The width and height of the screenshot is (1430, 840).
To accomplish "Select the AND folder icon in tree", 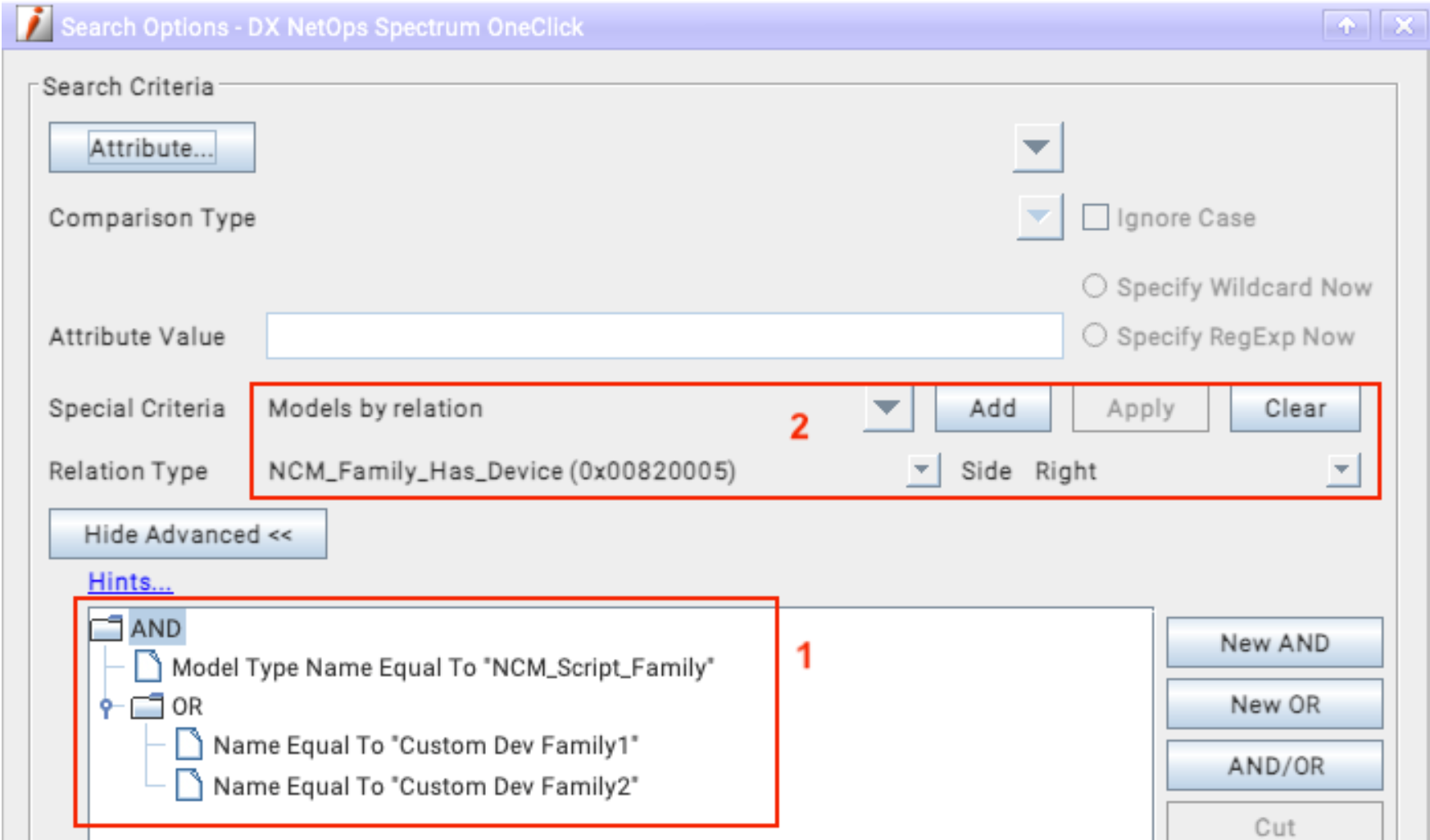I will coord(107,629).
